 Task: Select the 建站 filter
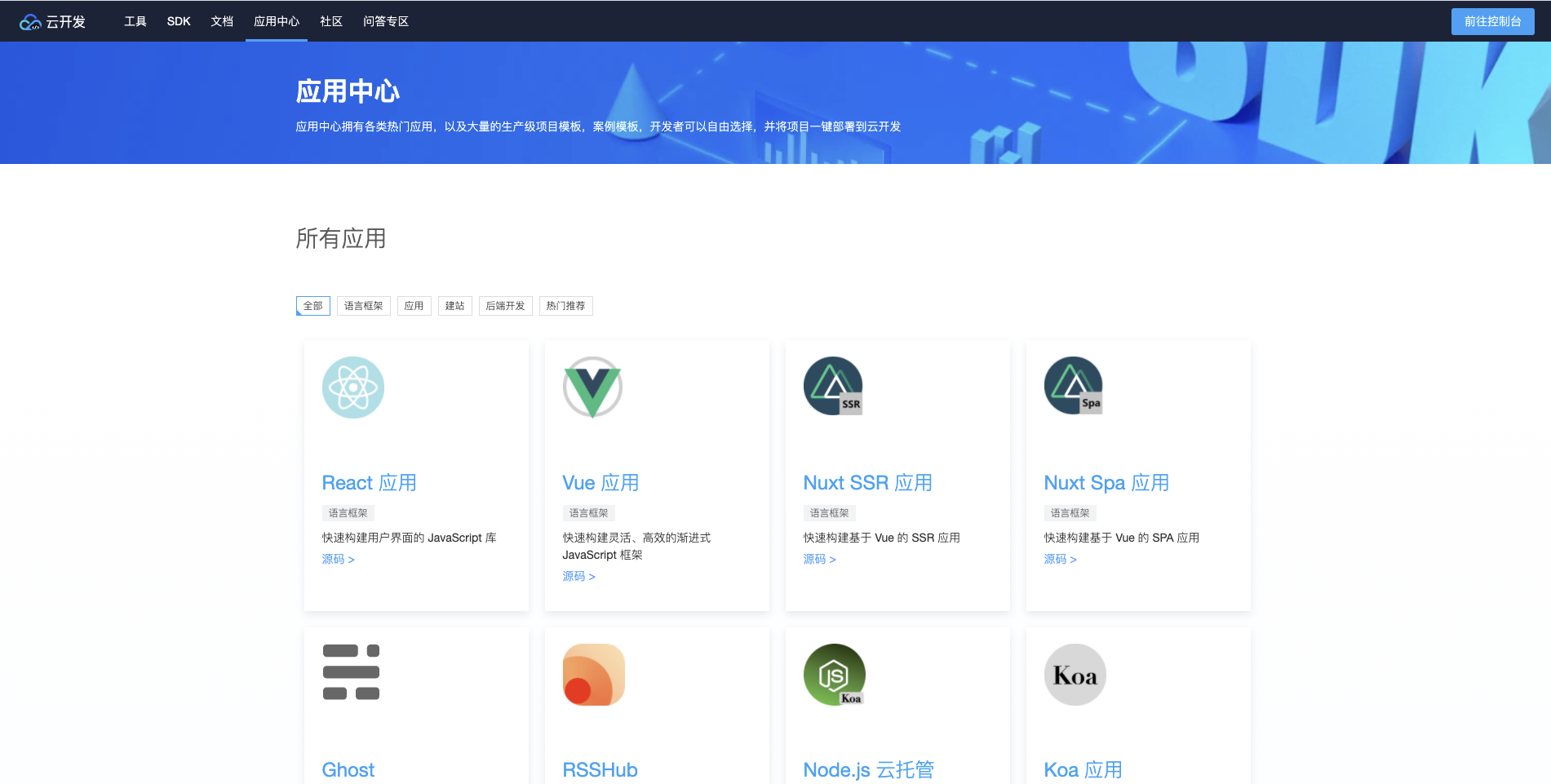click(x=454, y=305)
